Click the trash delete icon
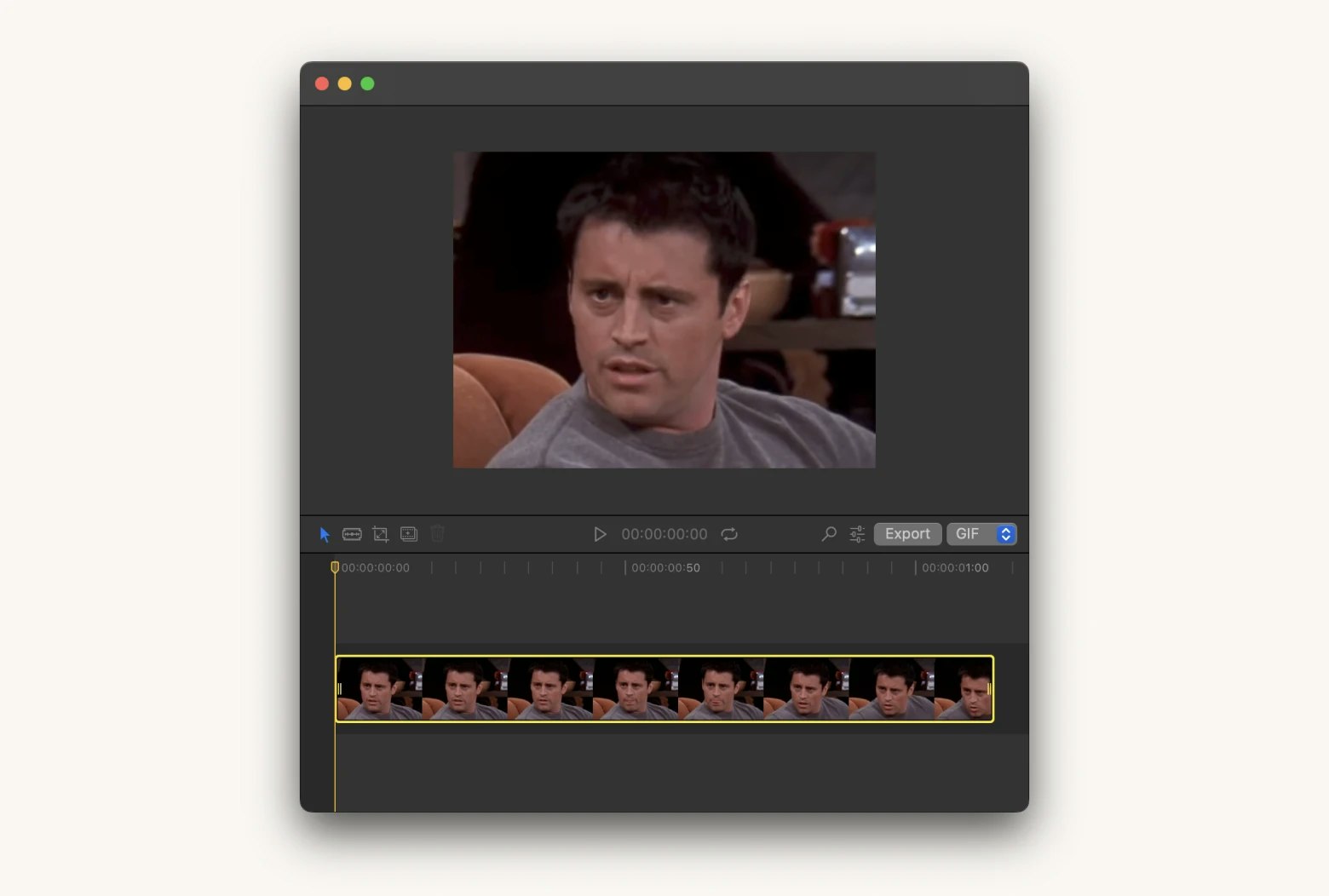Screen dimensions: 1329x896 click(x=437, y=534)
